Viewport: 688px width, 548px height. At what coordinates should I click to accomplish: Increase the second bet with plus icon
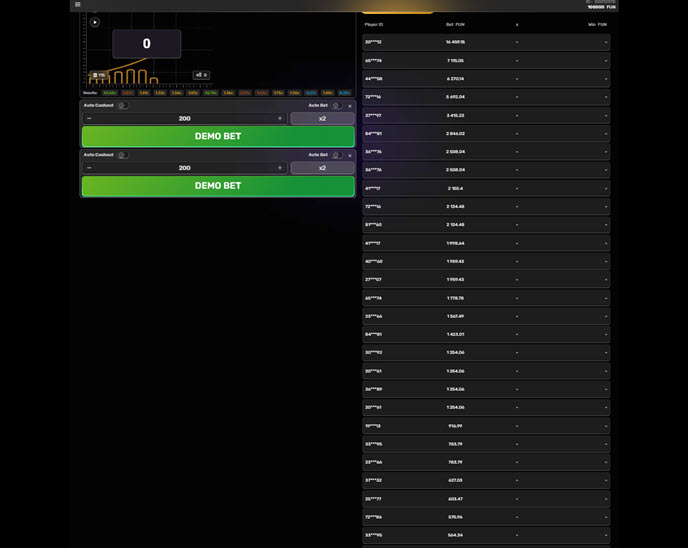[x=280, y=168]
